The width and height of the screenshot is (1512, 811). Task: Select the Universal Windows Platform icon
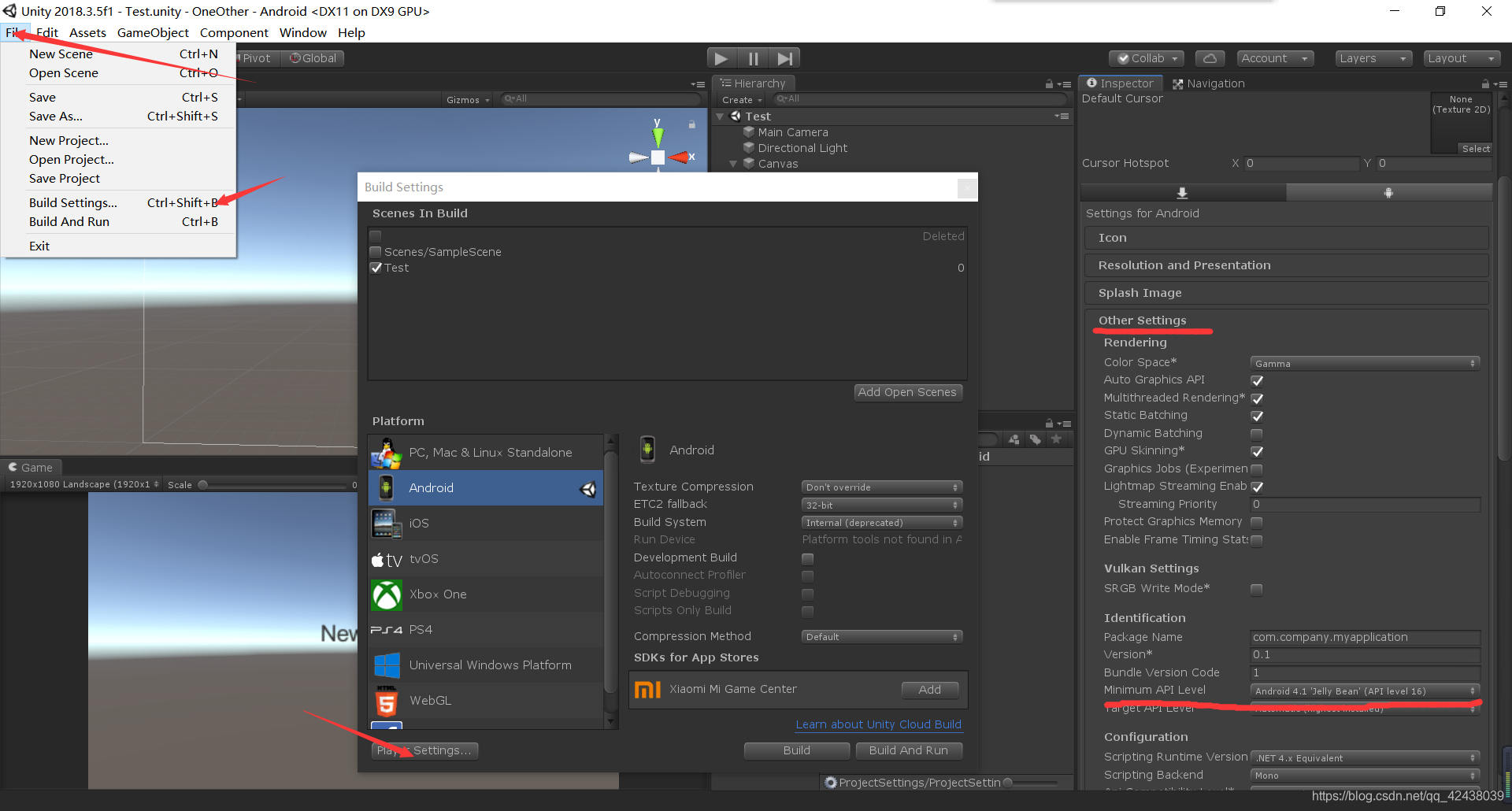click(386, 665)
